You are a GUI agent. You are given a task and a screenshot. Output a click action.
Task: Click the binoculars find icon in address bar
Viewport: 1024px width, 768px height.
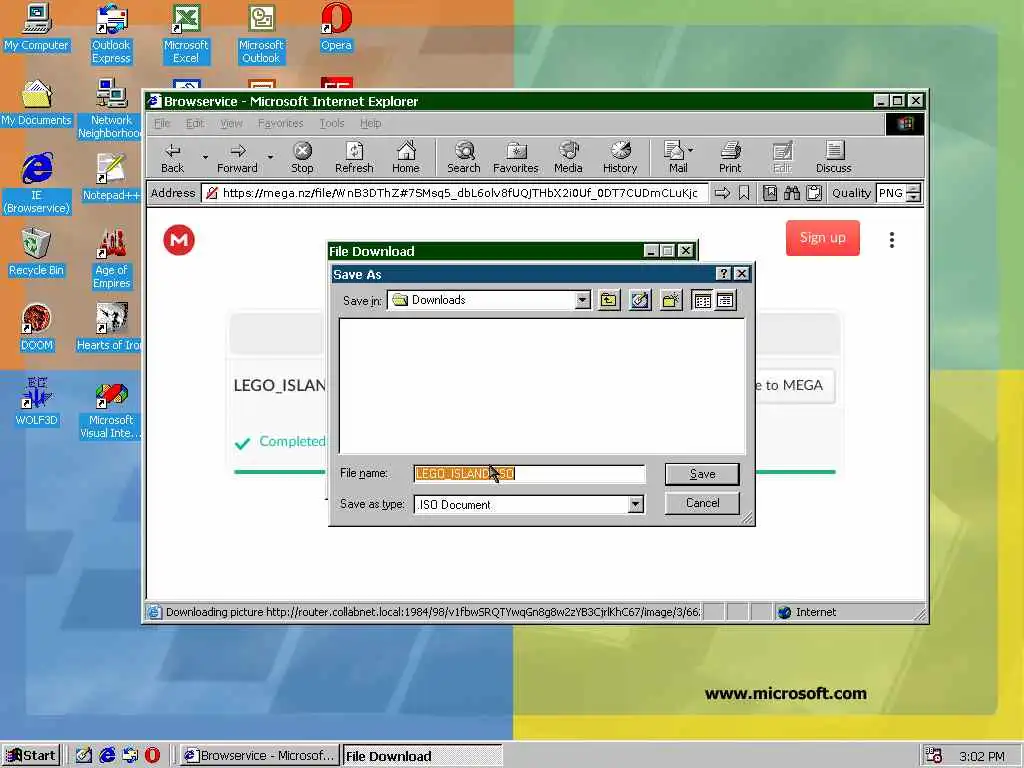(792, 193)
